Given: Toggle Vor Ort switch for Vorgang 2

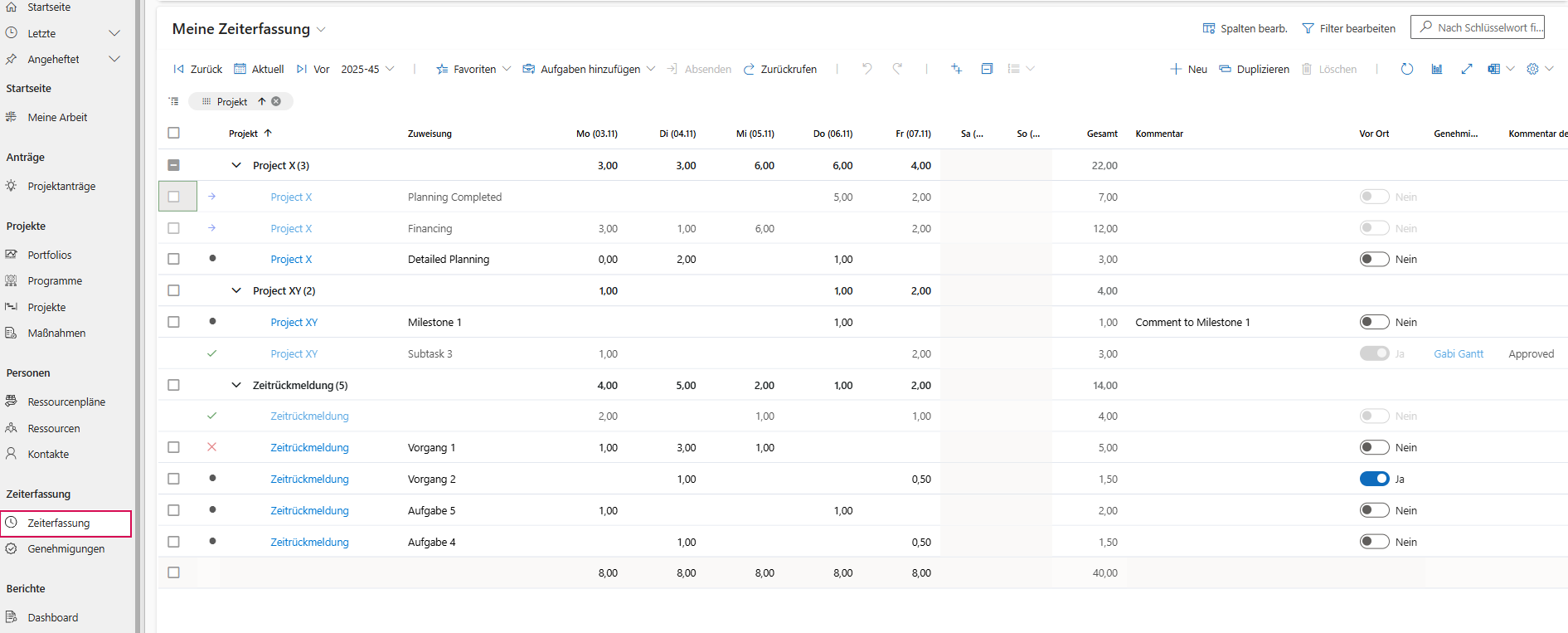Looking at the screenshot, I should tap(1374, 479).
